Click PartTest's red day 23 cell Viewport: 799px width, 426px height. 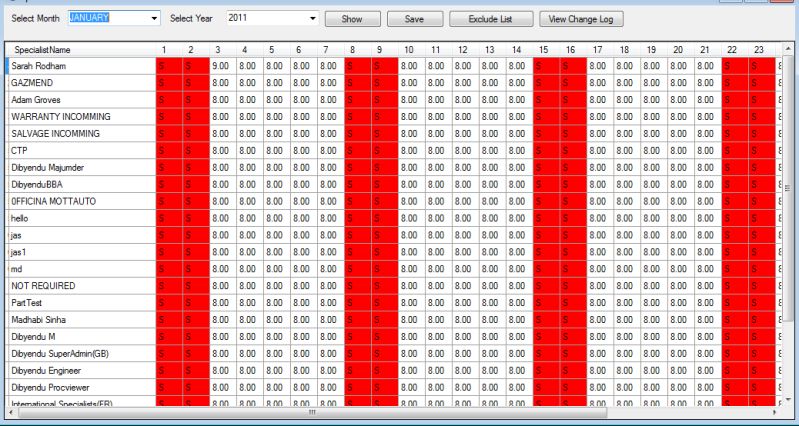(x=762, y=303)
